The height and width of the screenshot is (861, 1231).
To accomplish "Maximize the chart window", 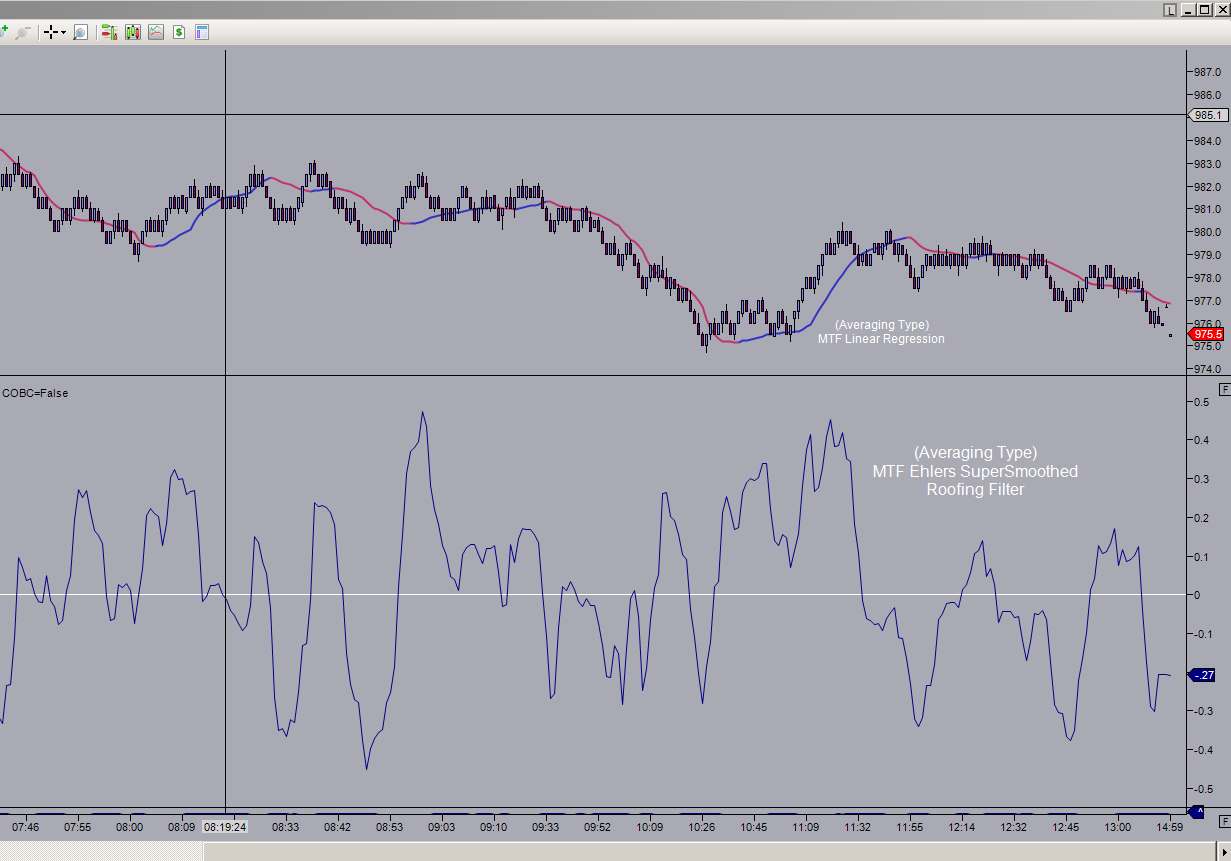I will 1205,9.
